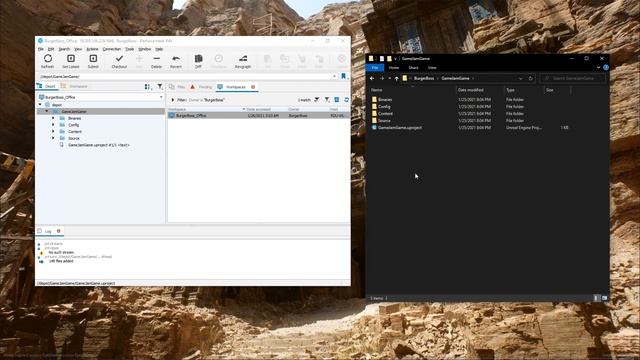
Task: Close the Log tab with its red icon
Action: tap(58, 231)
